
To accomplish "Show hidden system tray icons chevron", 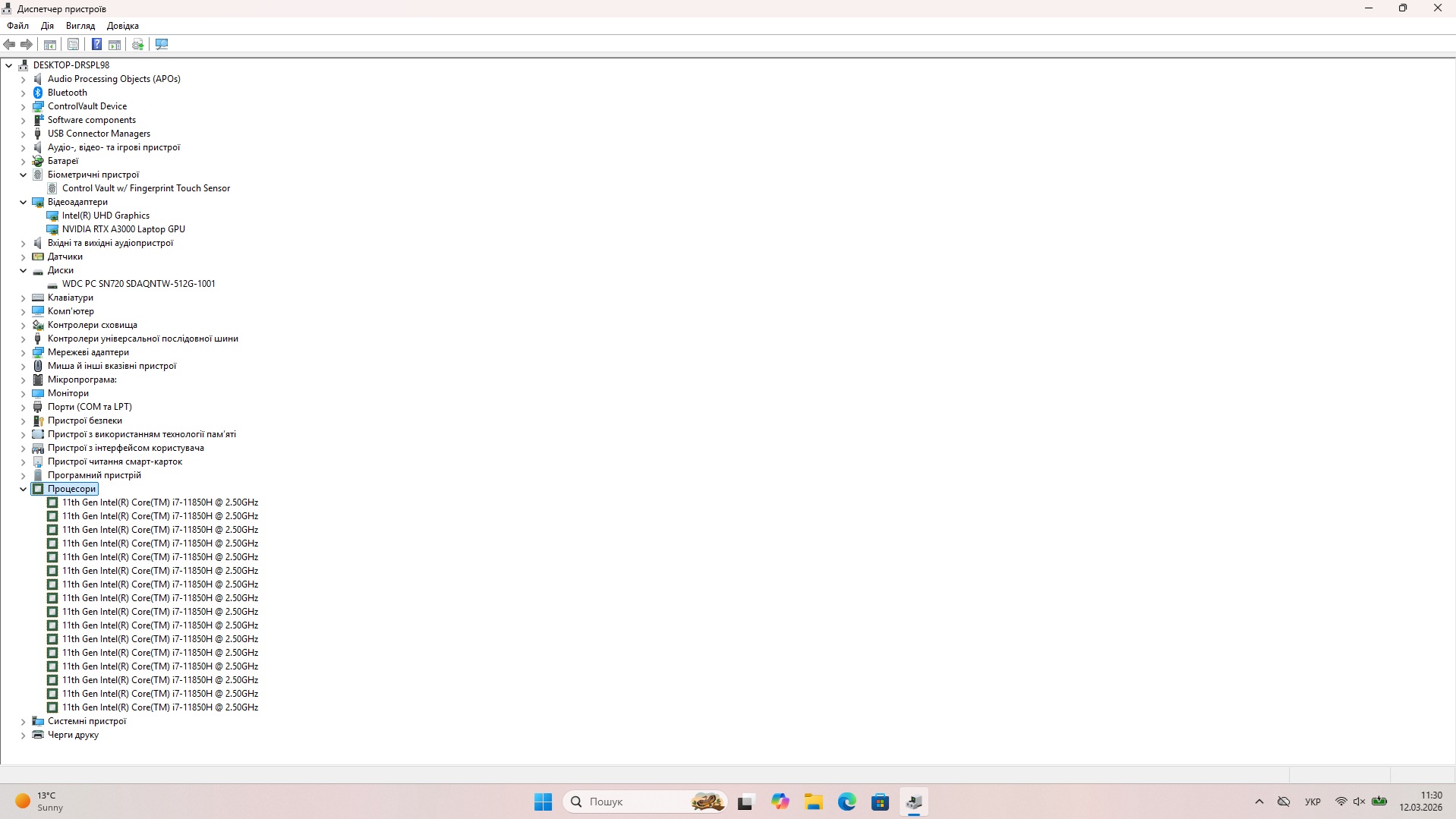I will click(1259, 802).
